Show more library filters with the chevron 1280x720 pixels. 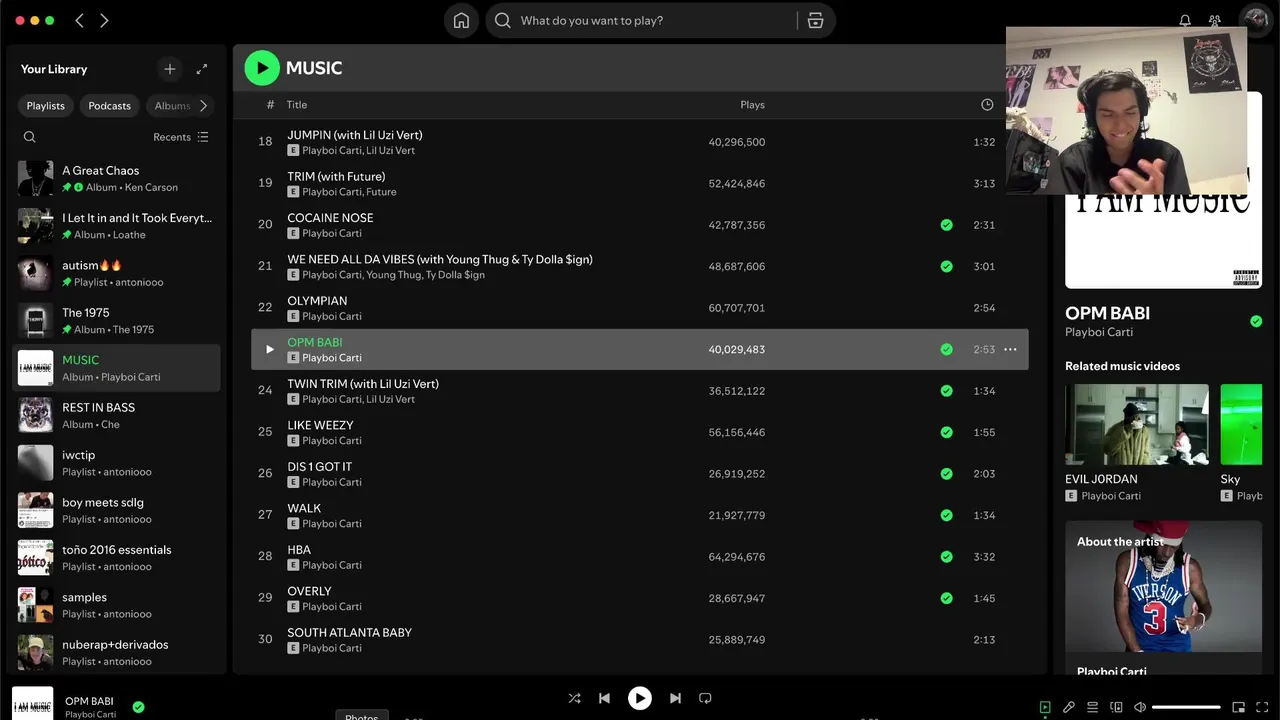coord(204,105)
